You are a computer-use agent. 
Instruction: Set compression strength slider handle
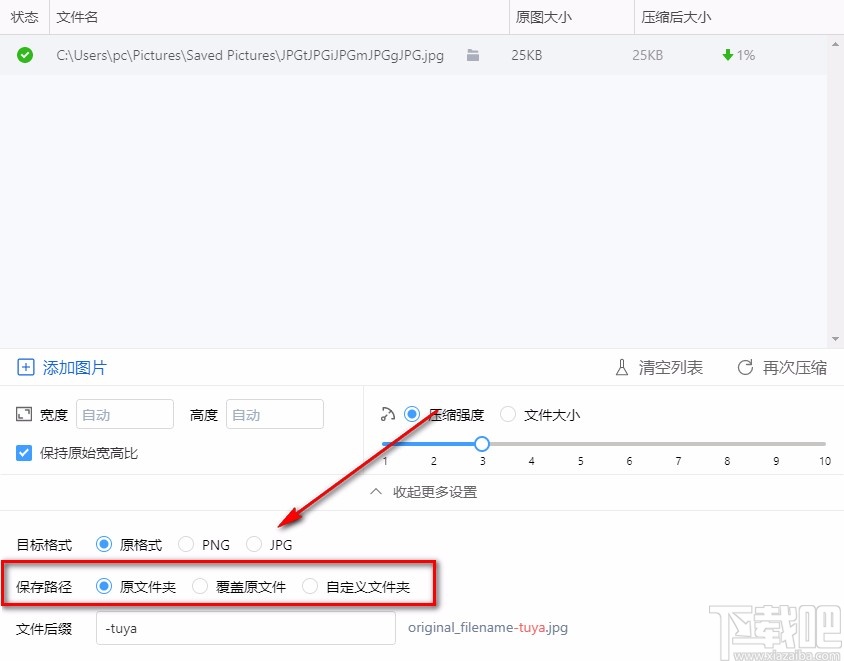(482, 443)
